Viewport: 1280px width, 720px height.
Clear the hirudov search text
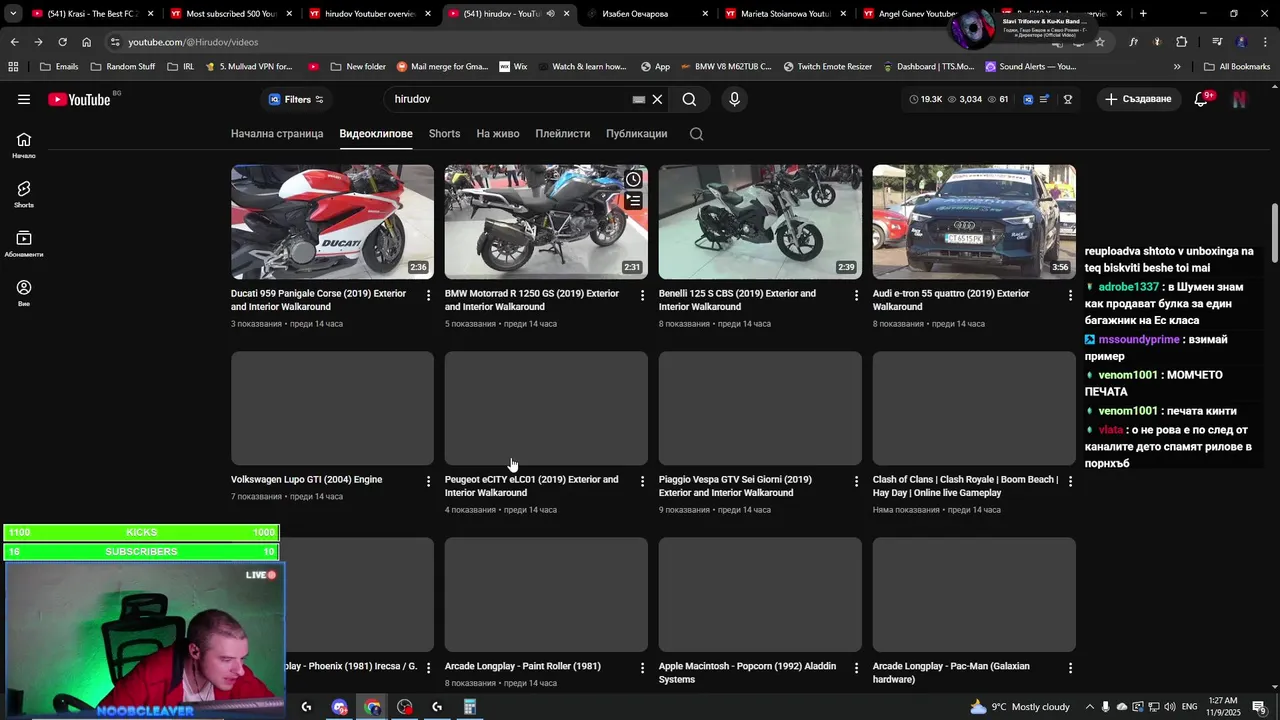click(657, 99)
